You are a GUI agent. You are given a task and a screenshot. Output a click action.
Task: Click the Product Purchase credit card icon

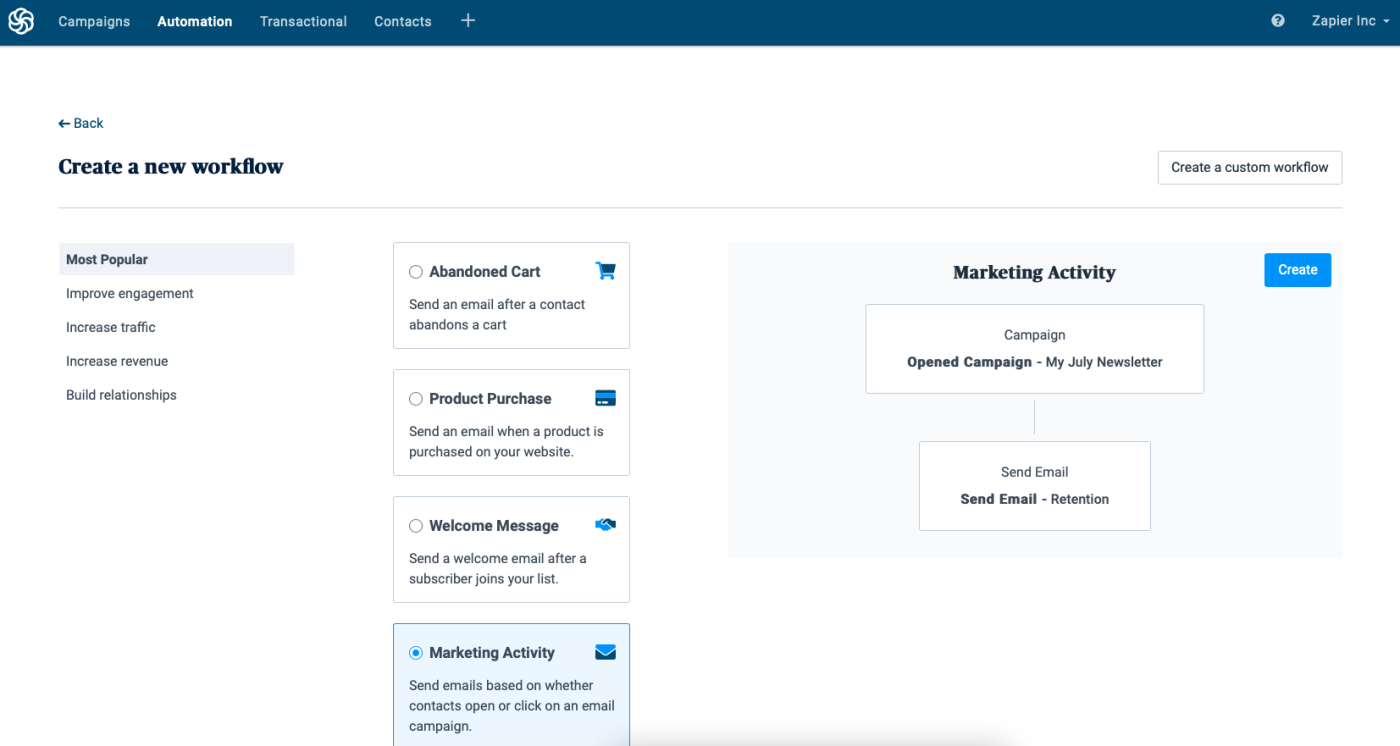click(x=605, y=398)
